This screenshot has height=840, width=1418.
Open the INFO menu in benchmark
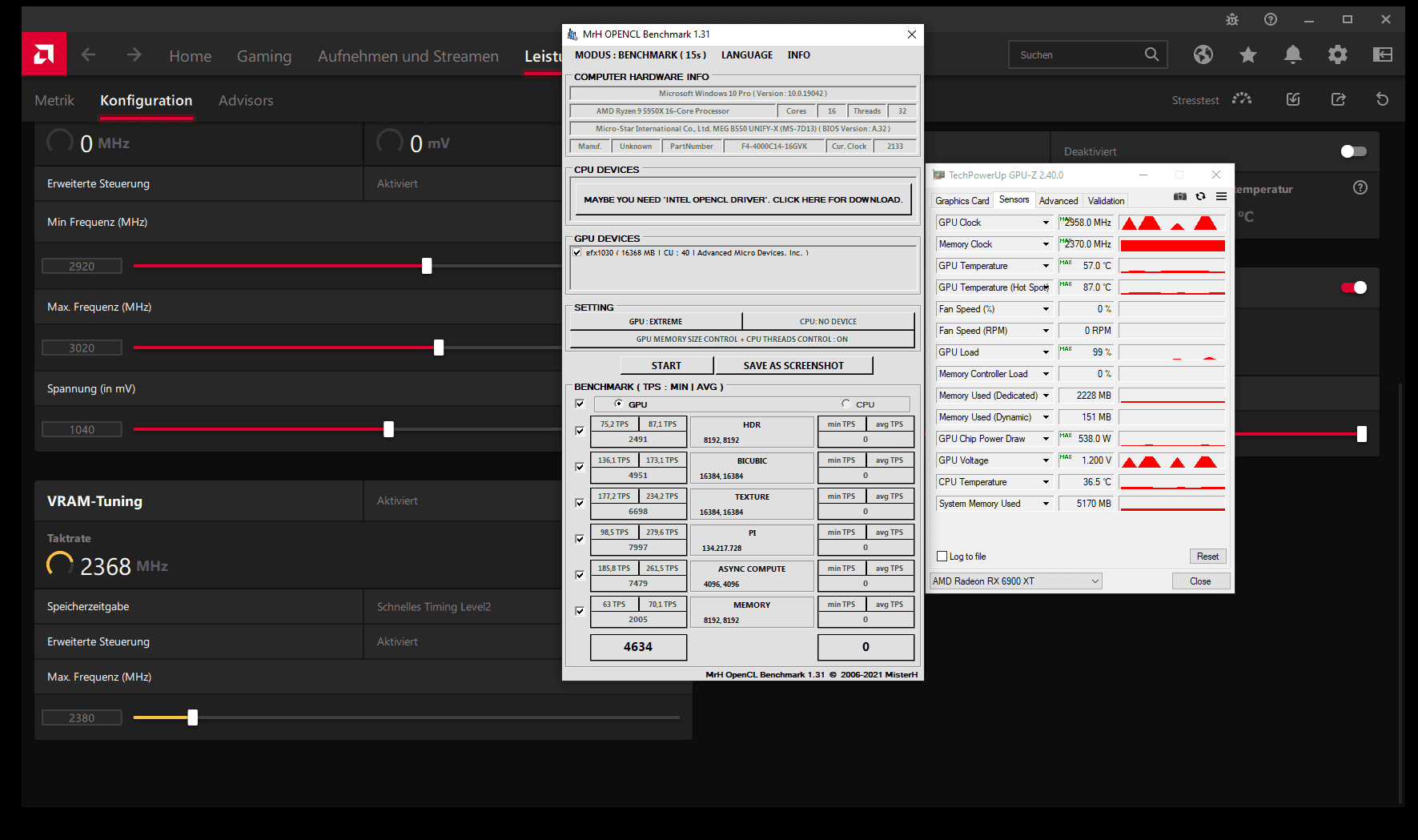click(x=799, y=55)
